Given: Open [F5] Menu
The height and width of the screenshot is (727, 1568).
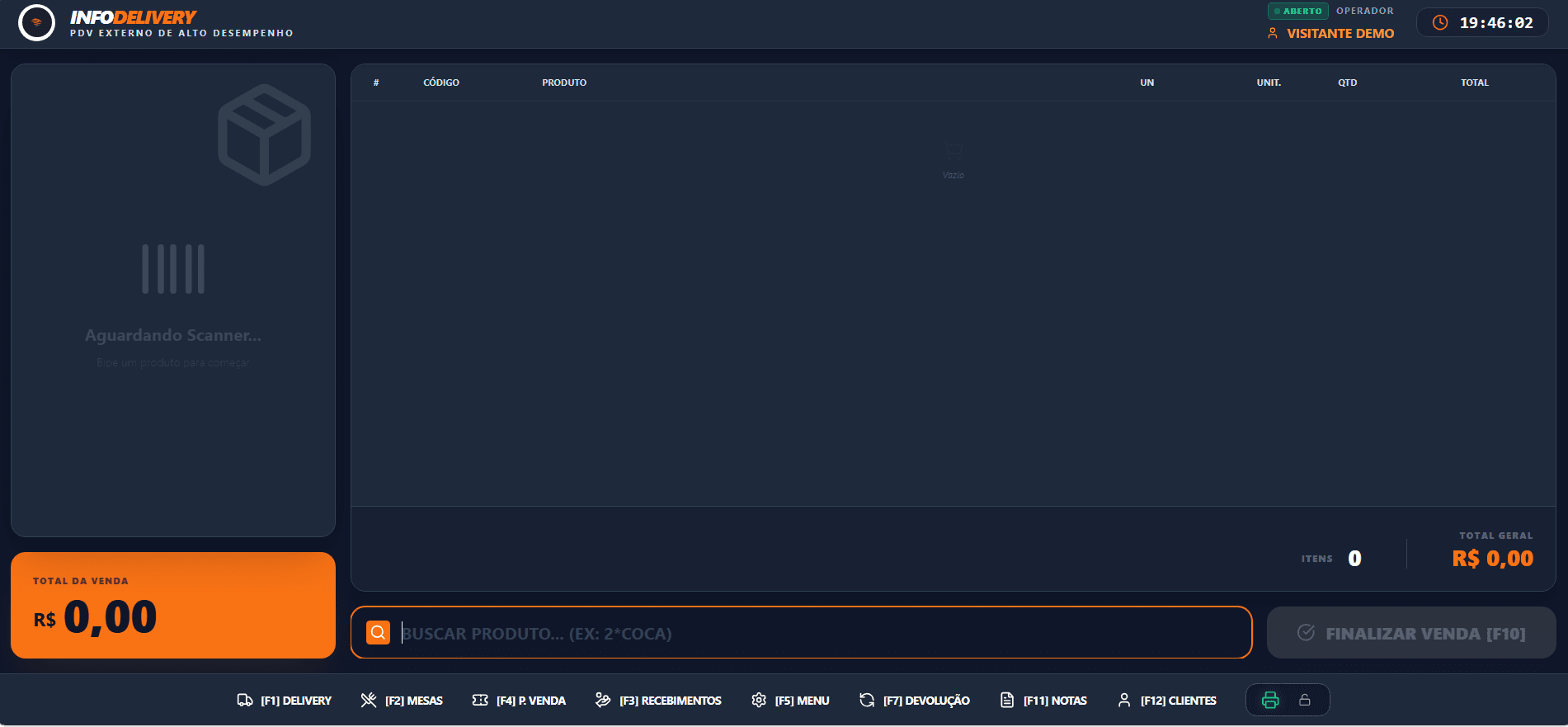Looking at the screenshot, I should (790, 700).
